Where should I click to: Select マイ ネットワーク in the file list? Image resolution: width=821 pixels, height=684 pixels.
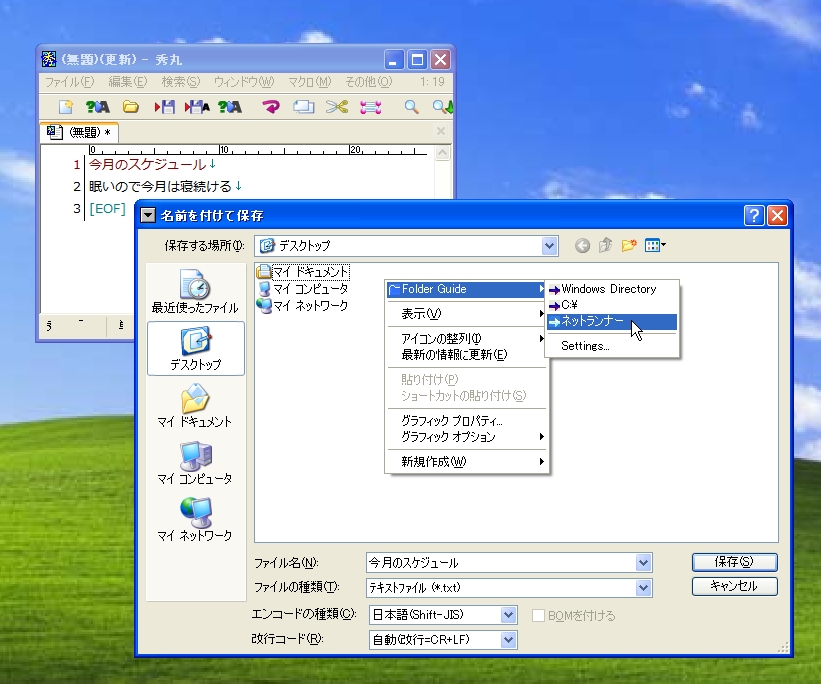tap(303, 305)
